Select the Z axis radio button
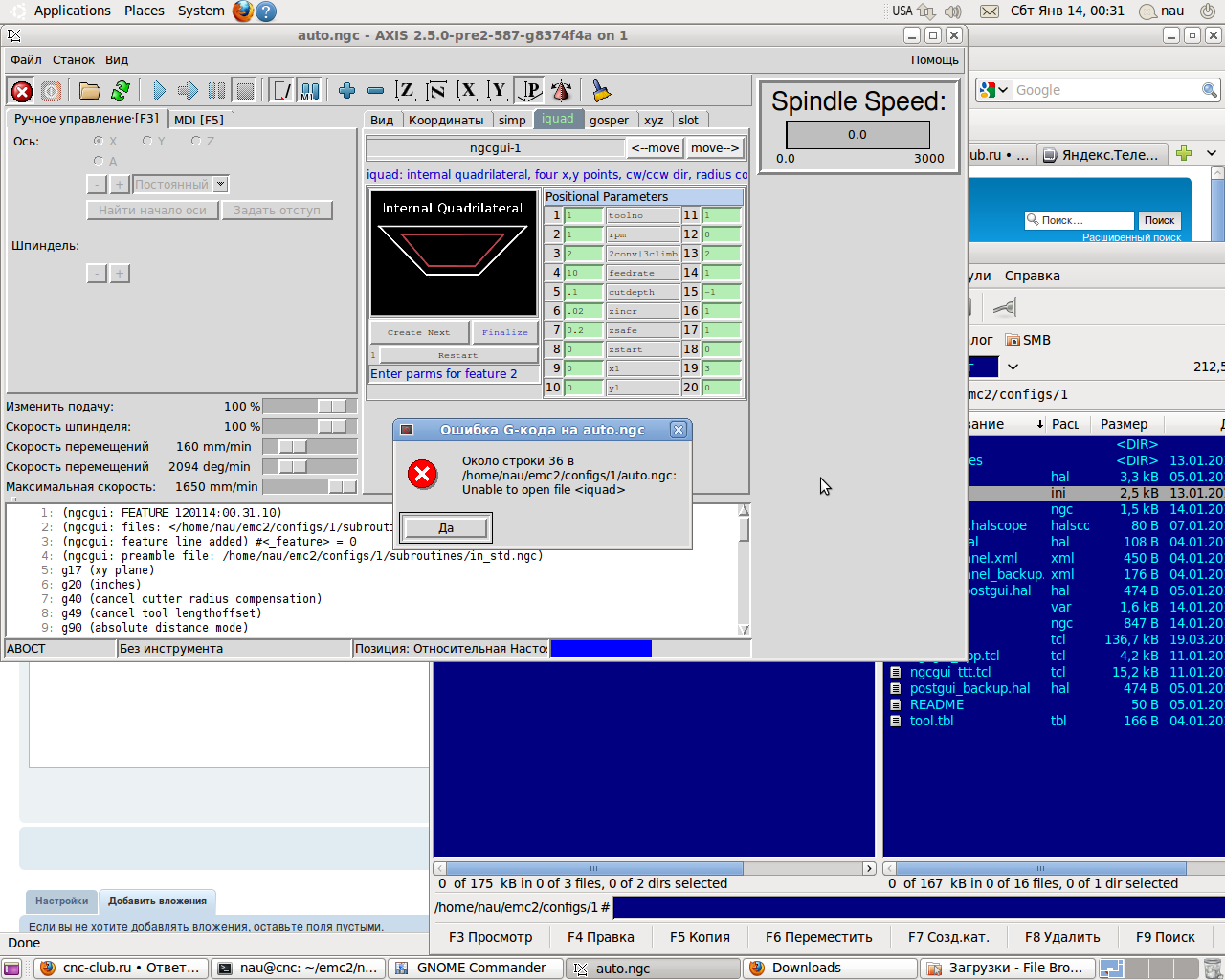The image size is (1225, 980). [x=196, y=141]
